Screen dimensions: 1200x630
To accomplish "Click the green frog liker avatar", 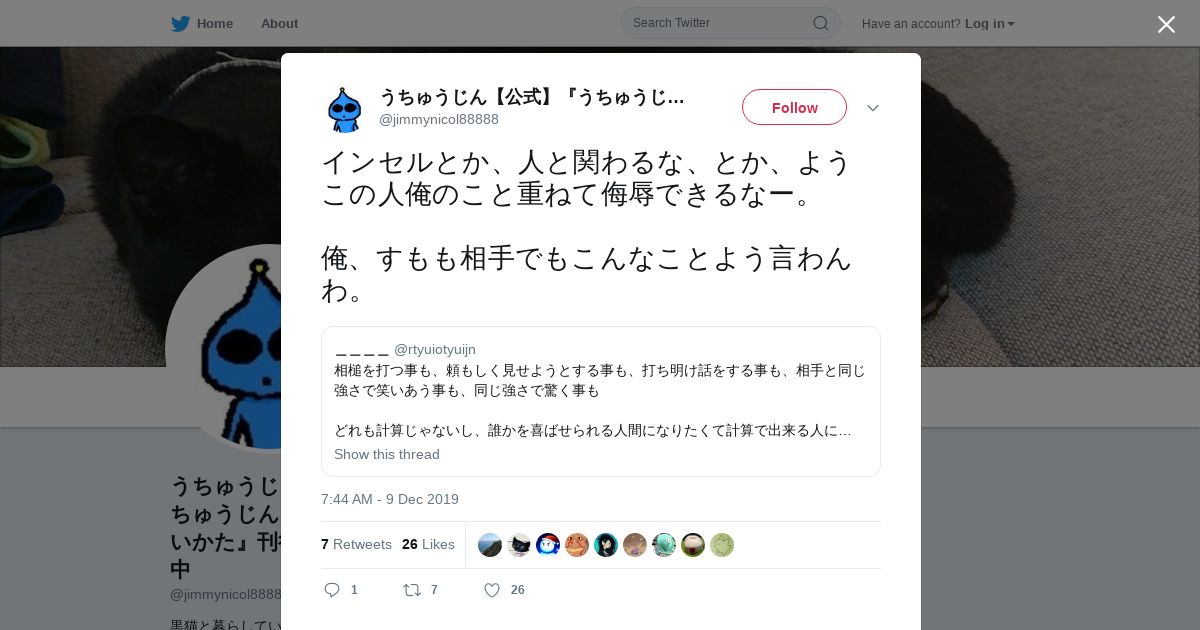I will (722, 545).
